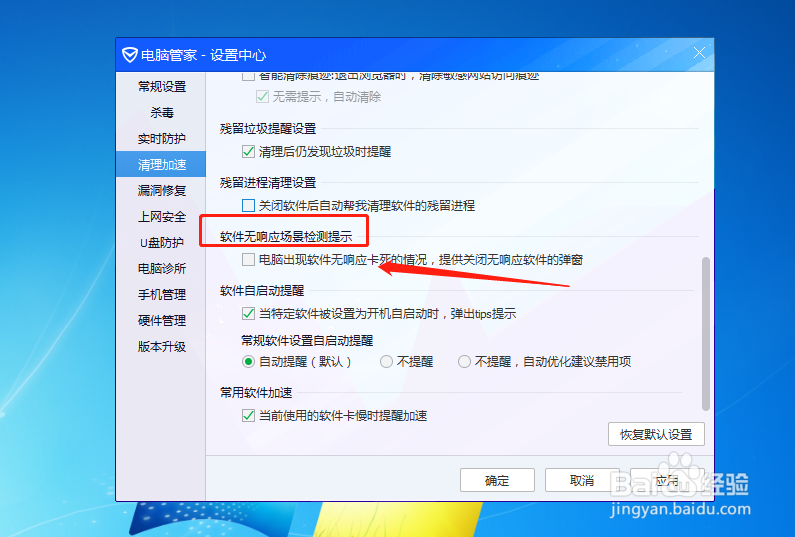Close the 设置中心 settings window
Image resolution: width=795 pixels, height=537 pixels.
tap(699, 53)
